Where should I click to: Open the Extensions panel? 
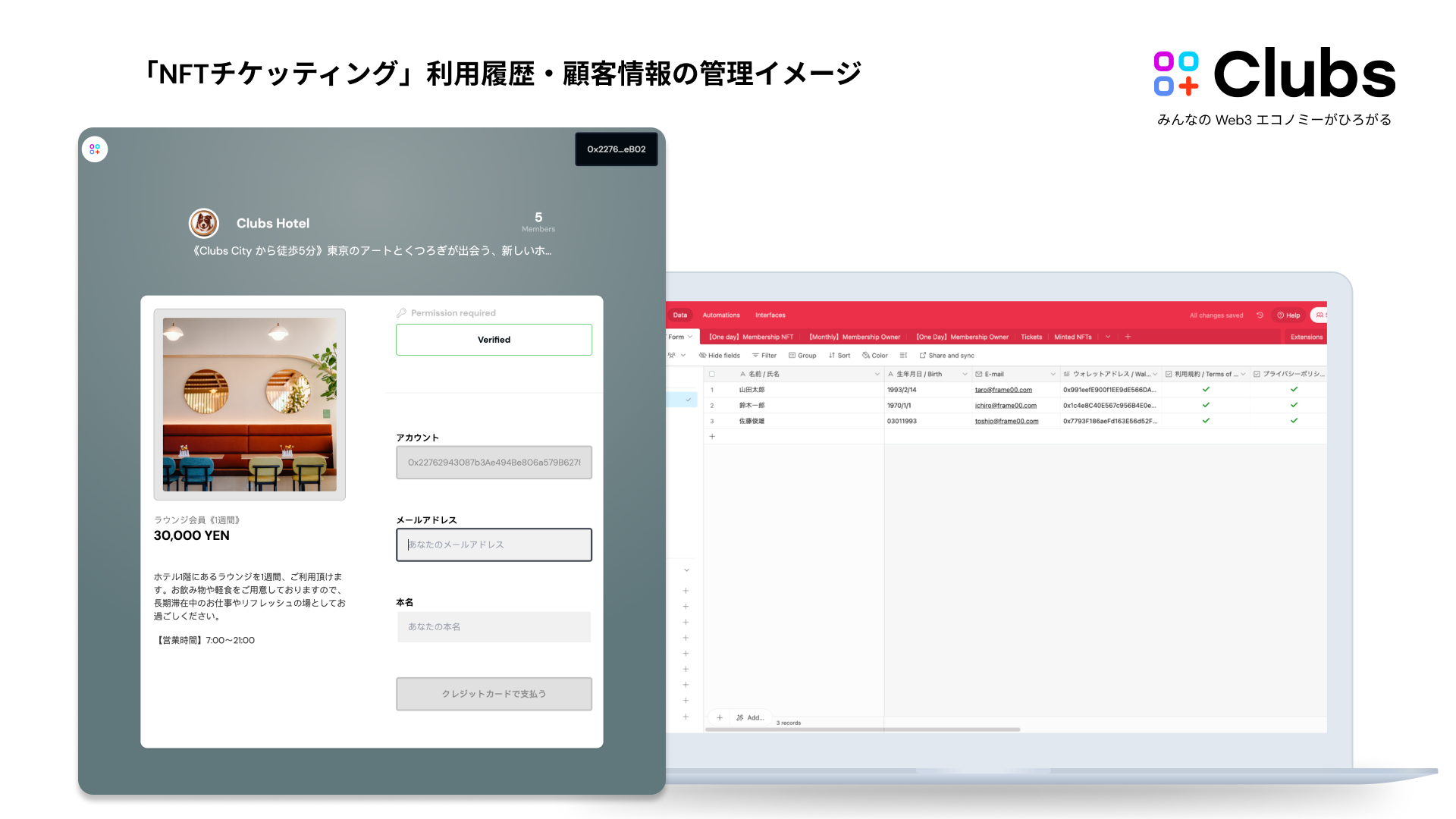click(x=1307, y=337)
